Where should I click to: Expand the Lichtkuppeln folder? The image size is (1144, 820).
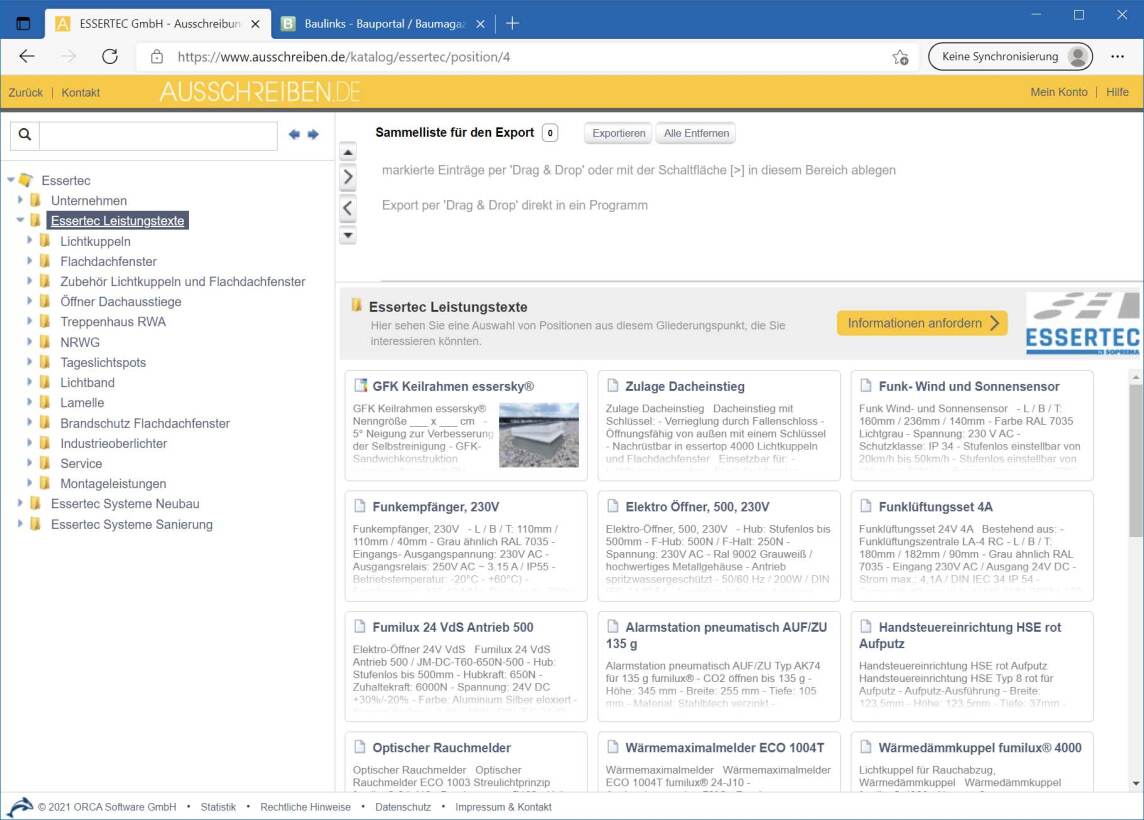30,241
